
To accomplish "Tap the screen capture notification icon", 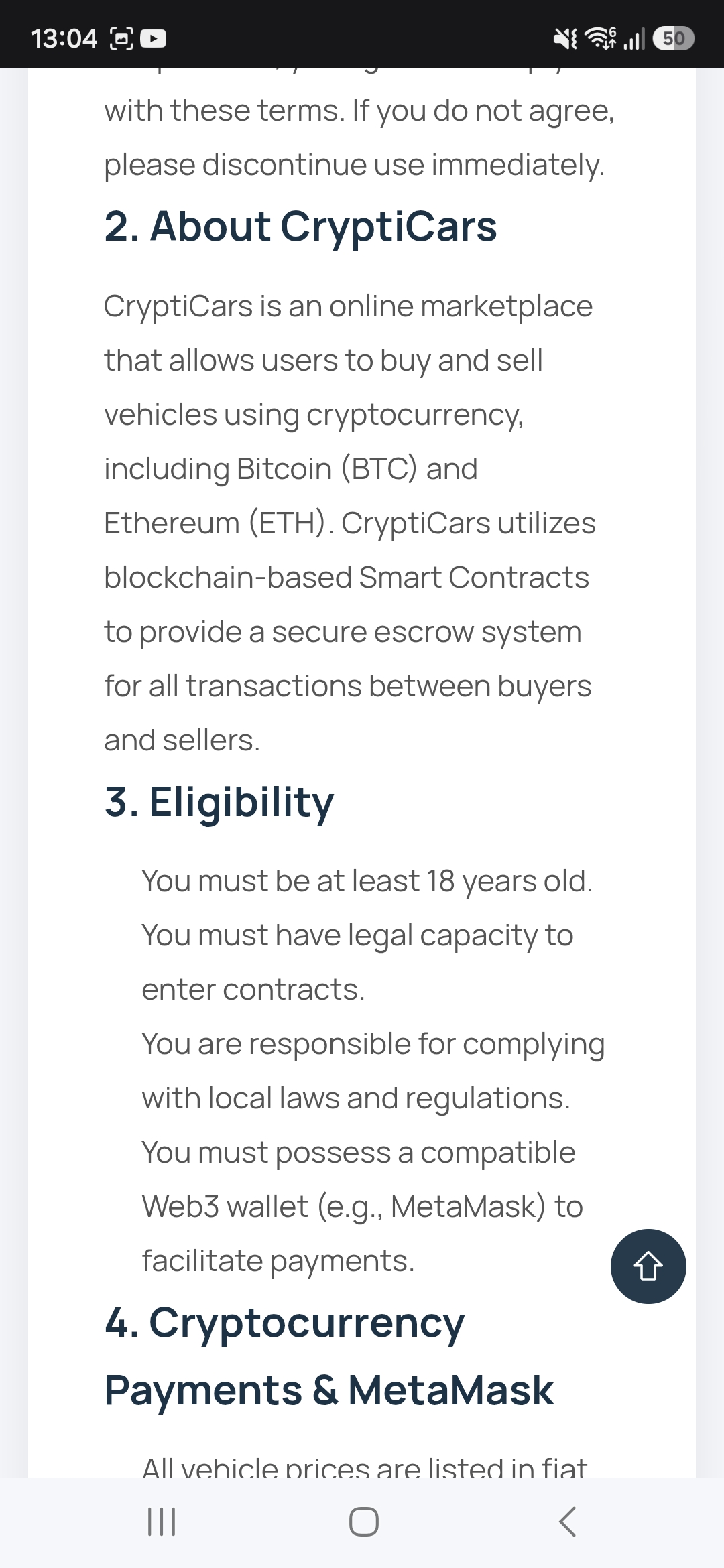I will 121,38.
